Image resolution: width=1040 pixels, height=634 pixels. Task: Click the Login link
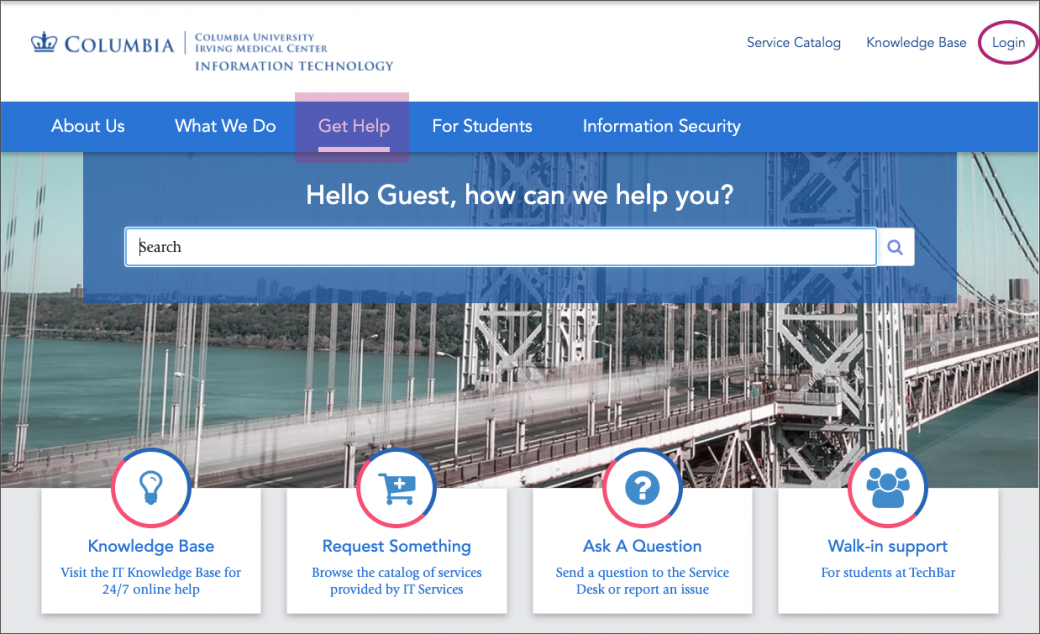(x=1008, y=42)
